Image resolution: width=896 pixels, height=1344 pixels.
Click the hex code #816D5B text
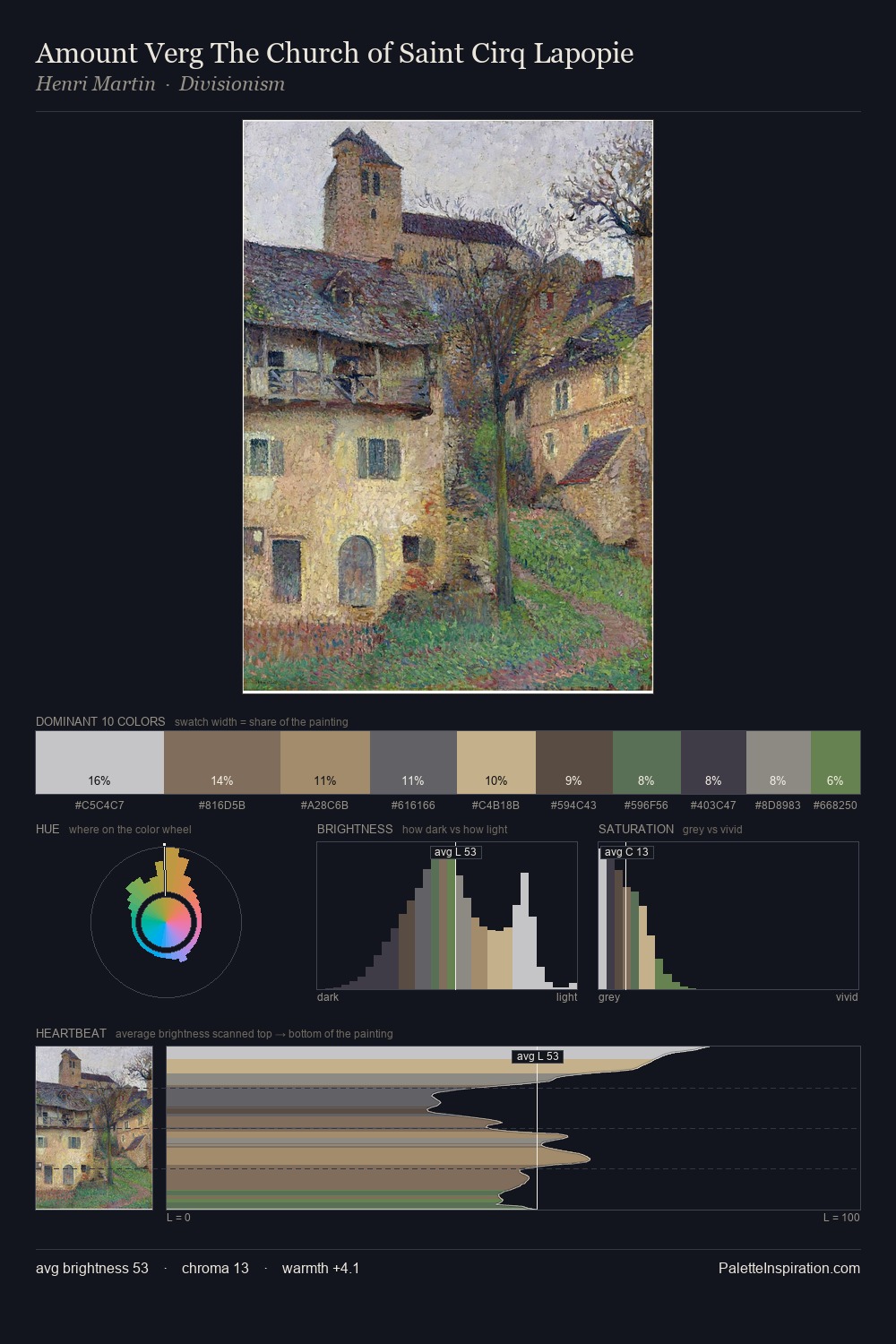pos(222,806)
